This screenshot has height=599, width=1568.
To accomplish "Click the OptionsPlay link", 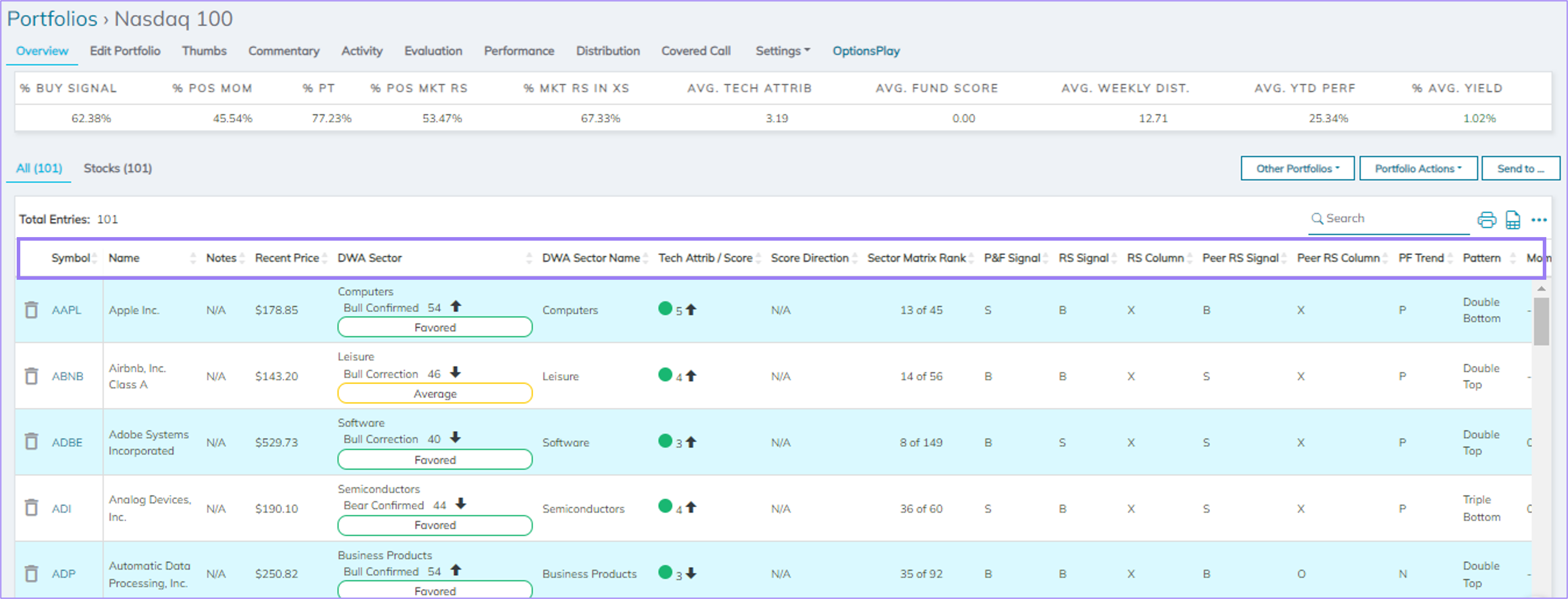I will click(866, 51).
